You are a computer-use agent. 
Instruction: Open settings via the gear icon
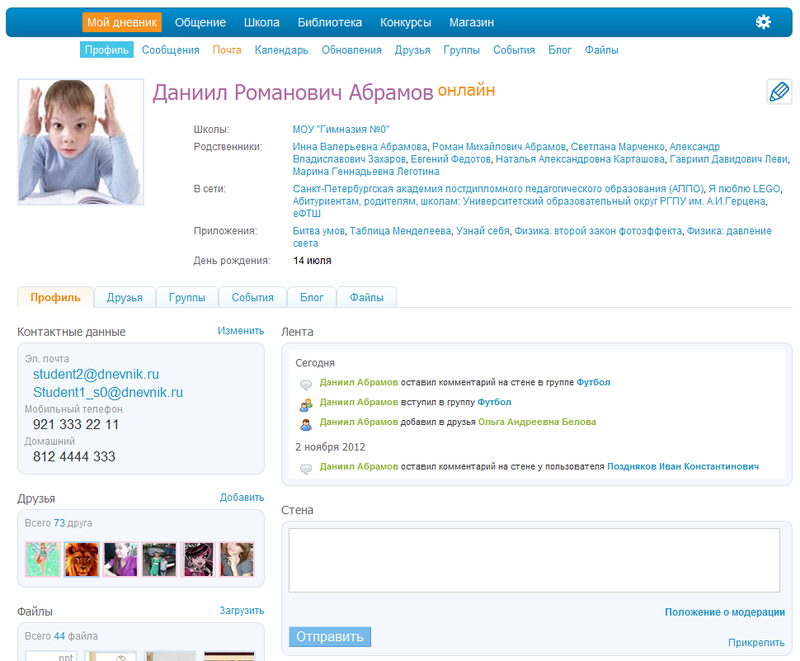click(x=763, y=22)
